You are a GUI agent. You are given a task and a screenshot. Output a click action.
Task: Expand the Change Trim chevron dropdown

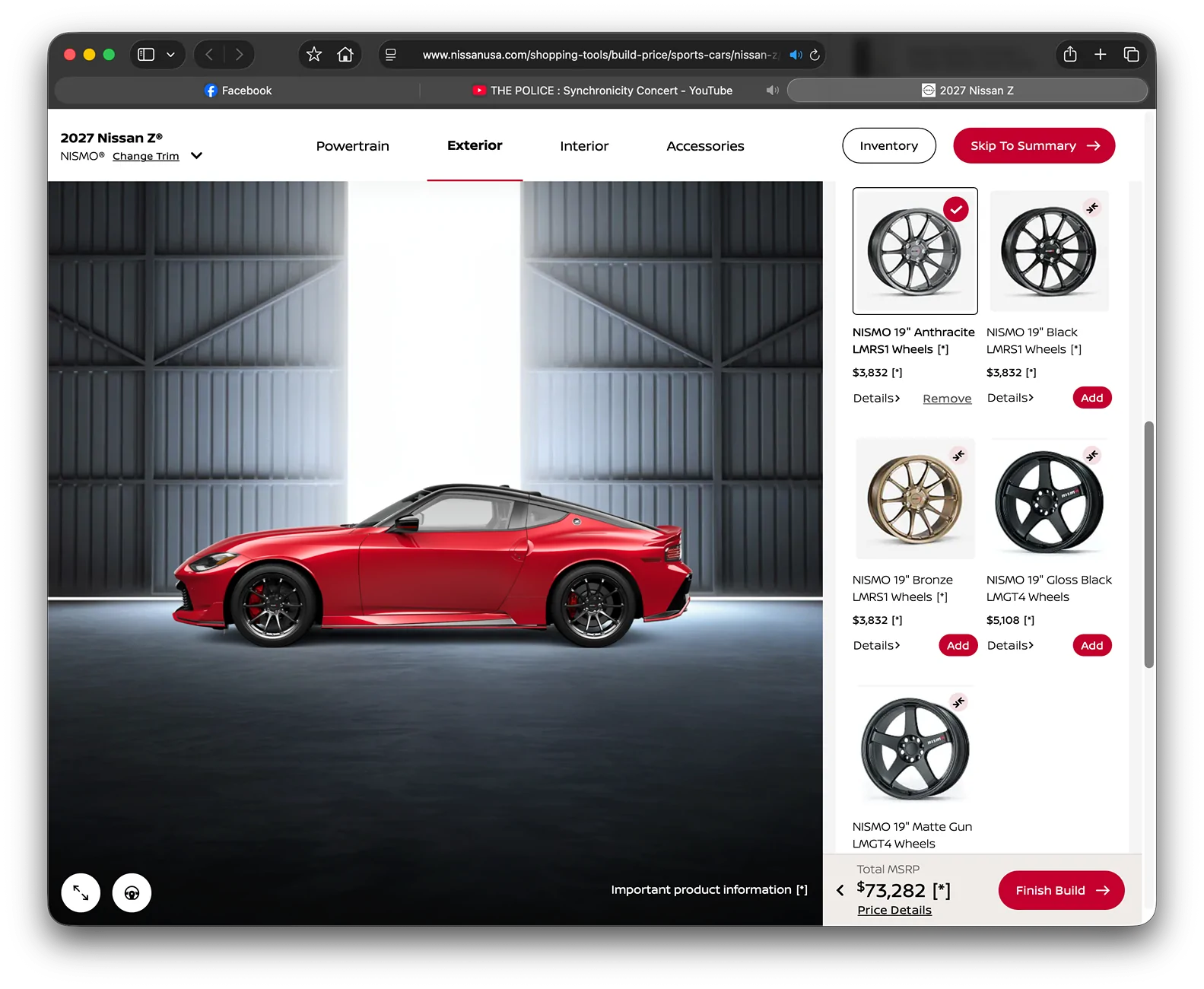point(196,156)
